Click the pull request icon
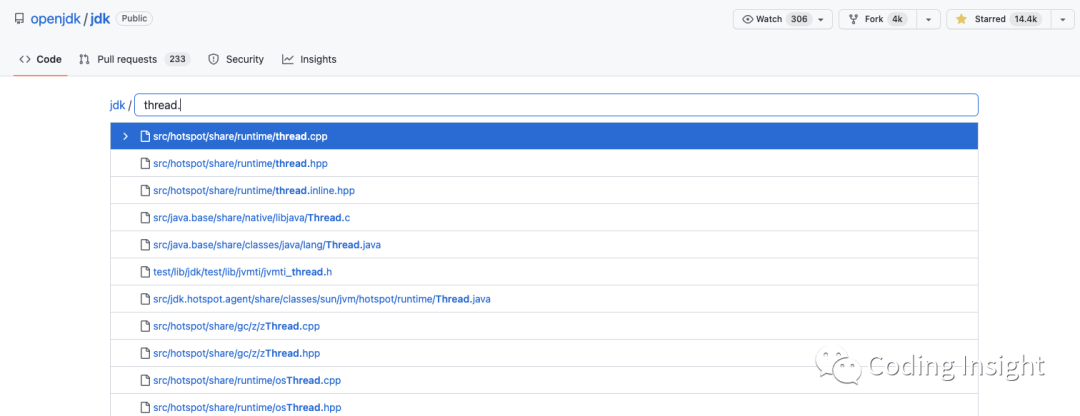The height and width of the screenshot is (416, 1080). (85, 59)
